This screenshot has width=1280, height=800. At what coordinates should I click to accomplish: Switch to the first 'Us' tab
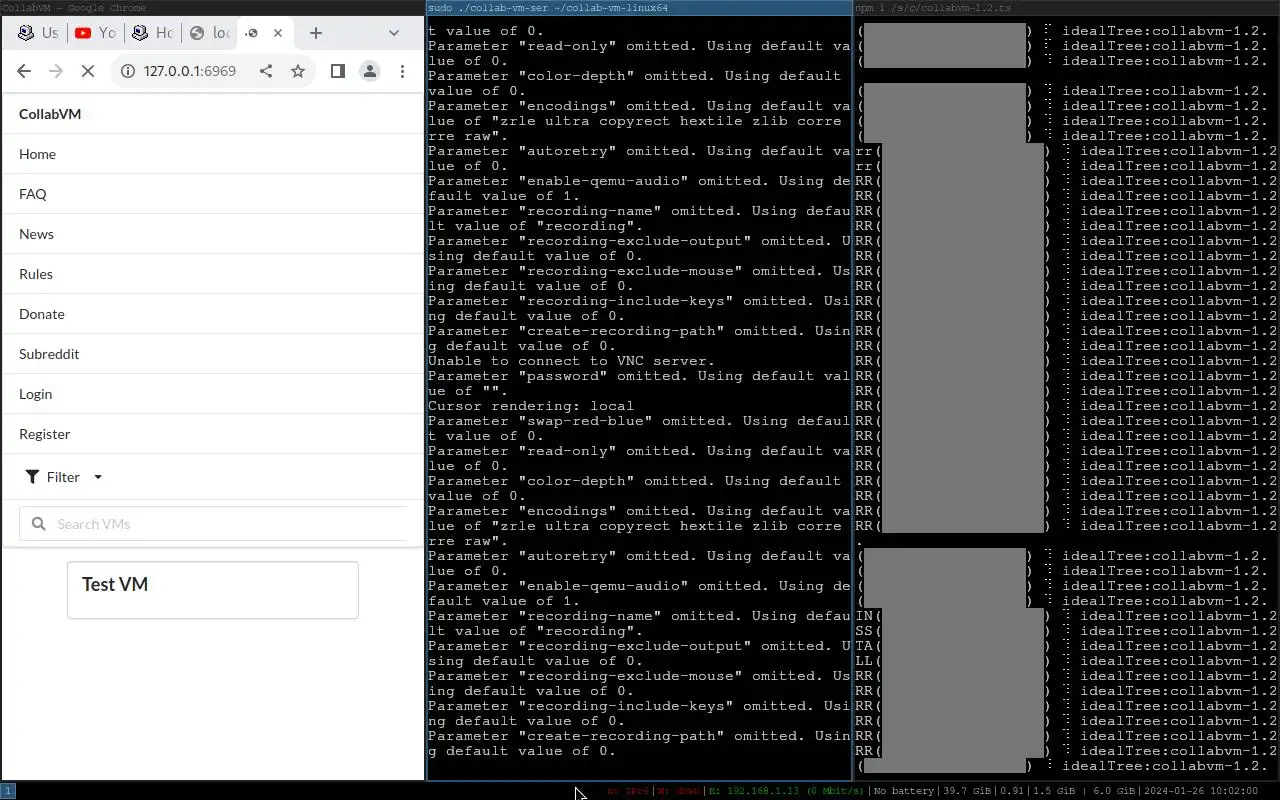(x=38, y=33)
